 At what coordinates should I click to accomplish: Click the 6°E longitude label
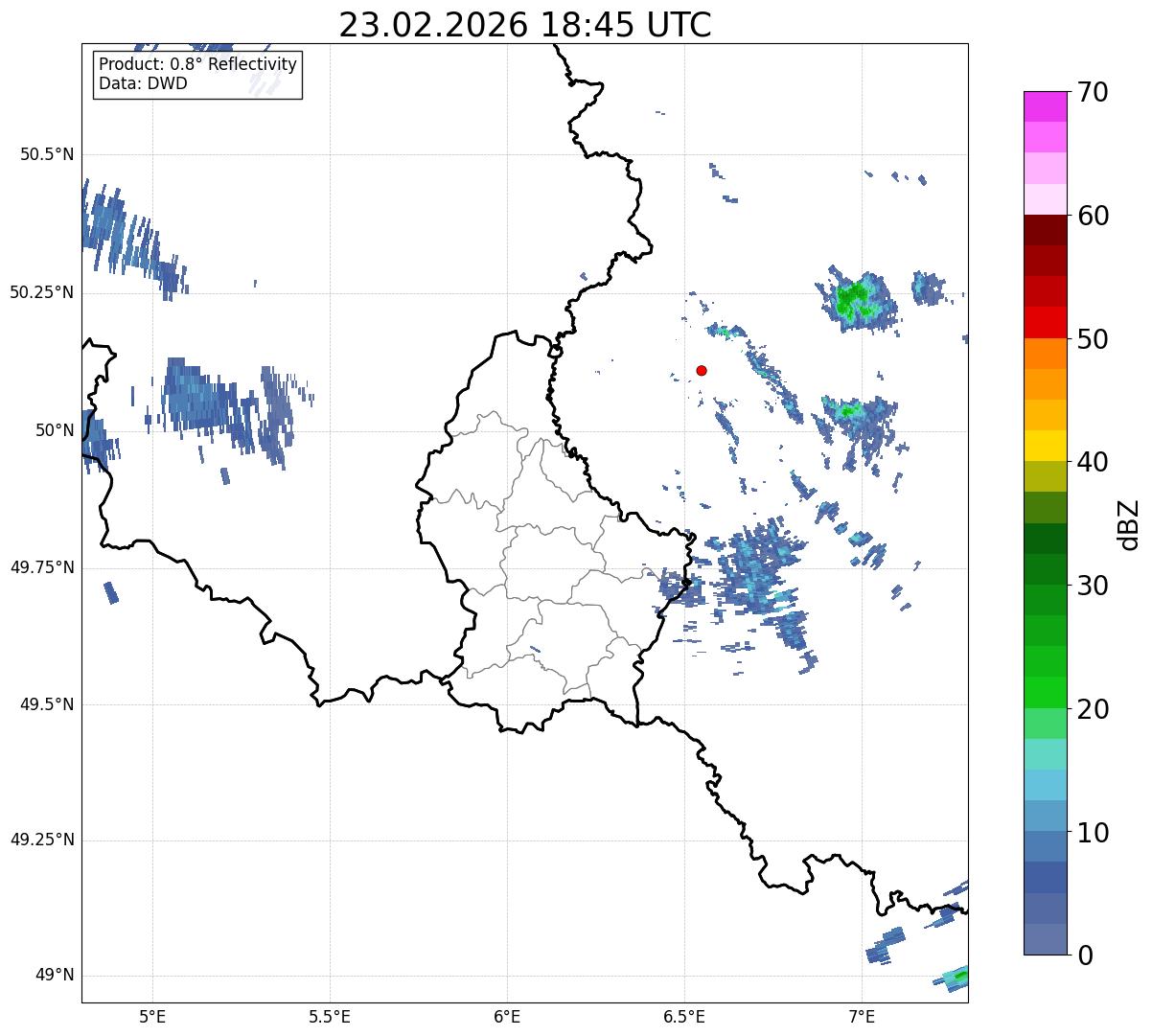tap(507, 1016)
